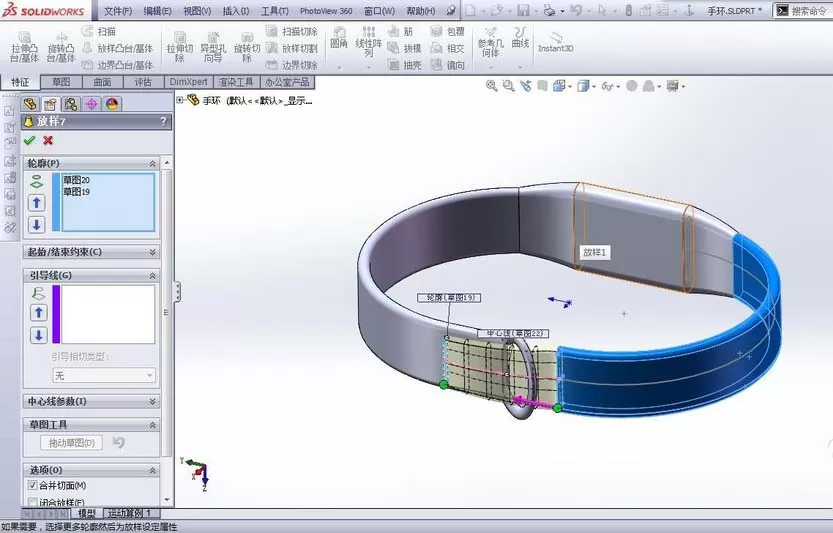This screenshot has height=533, width=833.
Task: Cancel the loft with the red X
Action: pos(48,140)
